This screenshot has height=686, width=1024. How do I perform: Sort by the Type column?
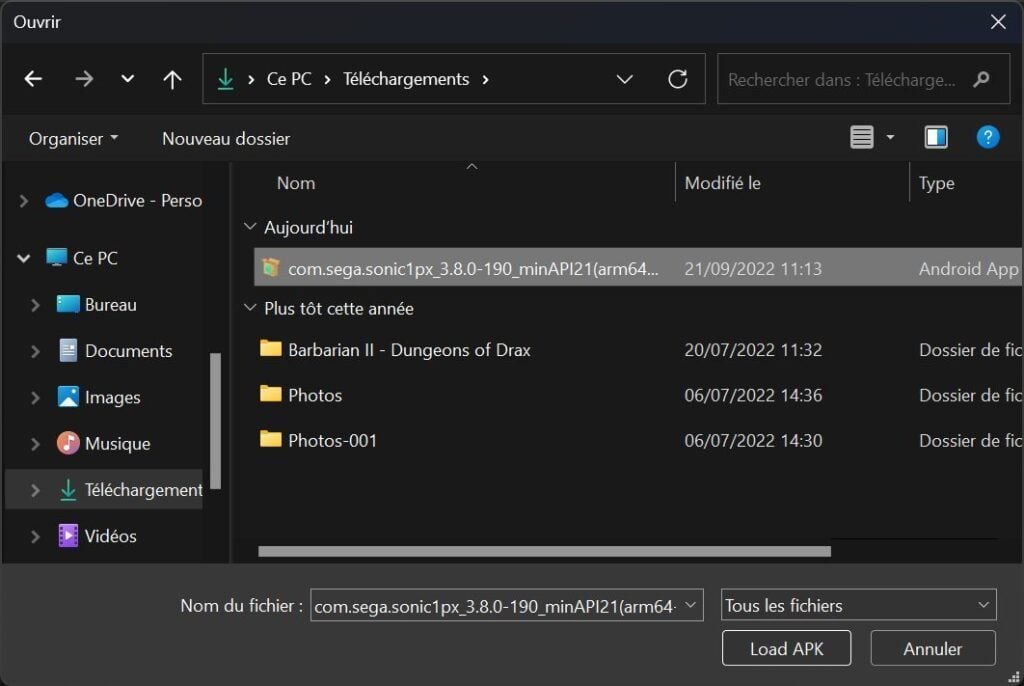pos(936,183)
